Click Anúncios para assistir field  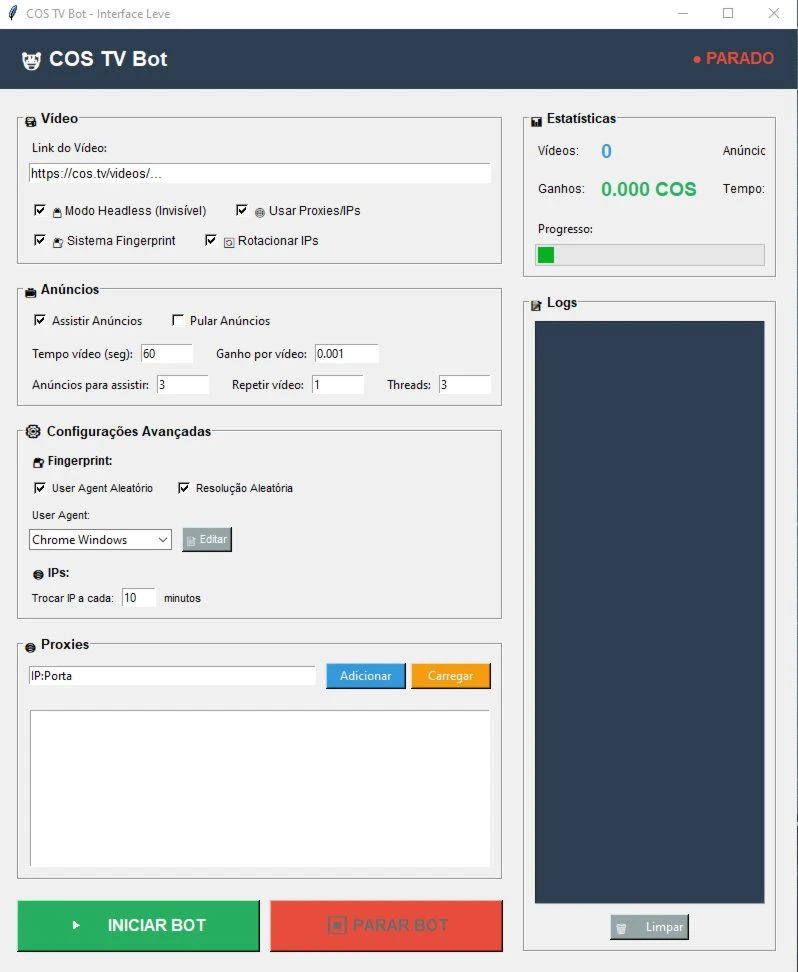(183, 385)
